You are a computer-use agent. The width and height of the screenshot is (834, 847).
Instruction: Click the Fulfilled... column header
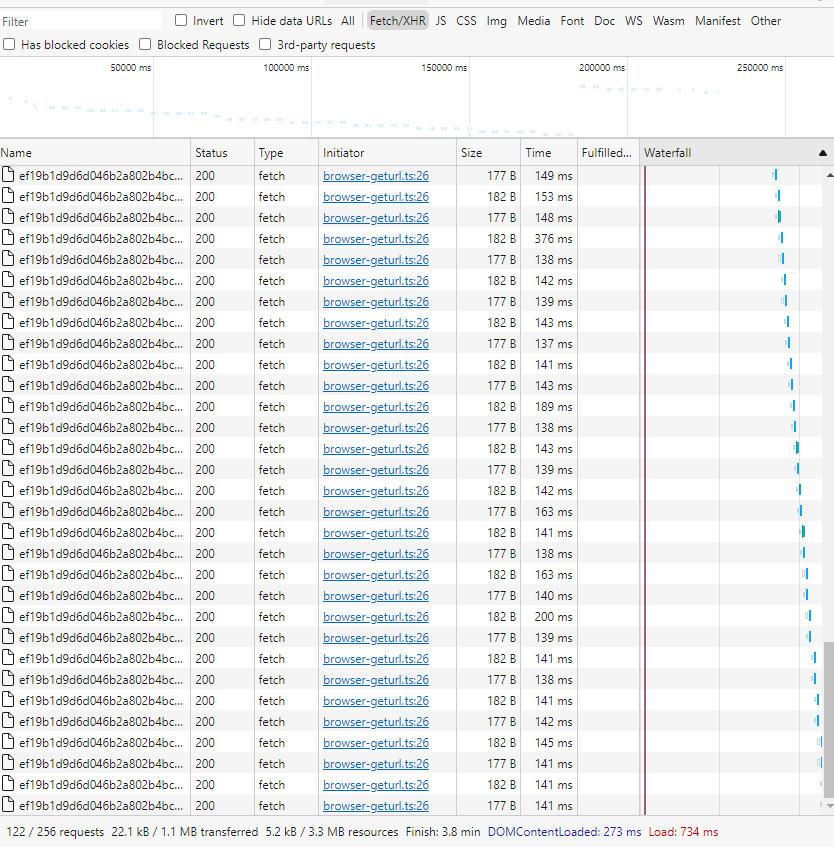pyautogui.click(x=608, y=153)
